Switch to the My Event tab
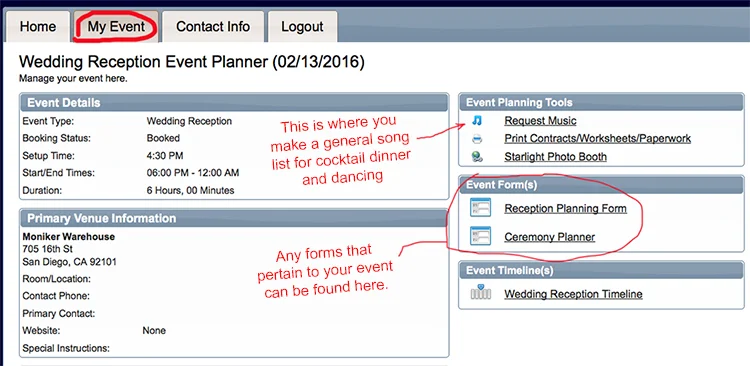The width and height of the screenshot is (750, 366). click(116, 27)
